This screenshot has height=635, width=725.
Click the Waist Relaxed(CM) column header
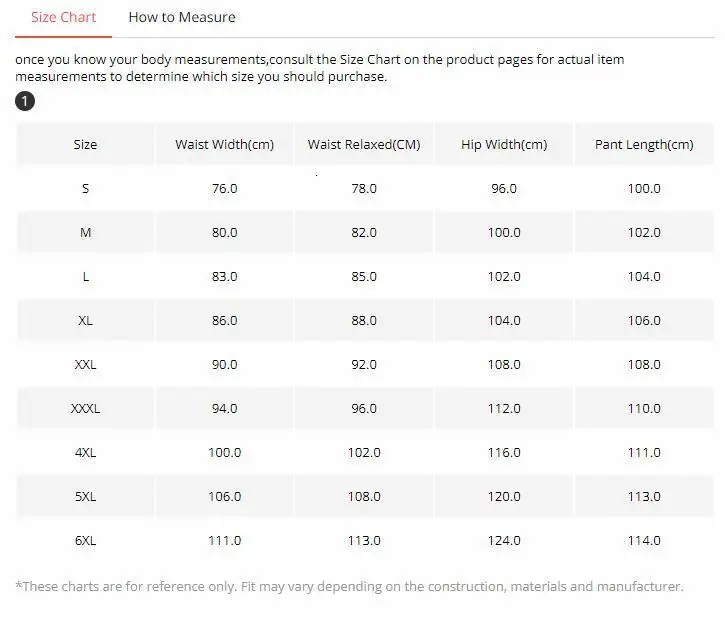click(364, 144)
